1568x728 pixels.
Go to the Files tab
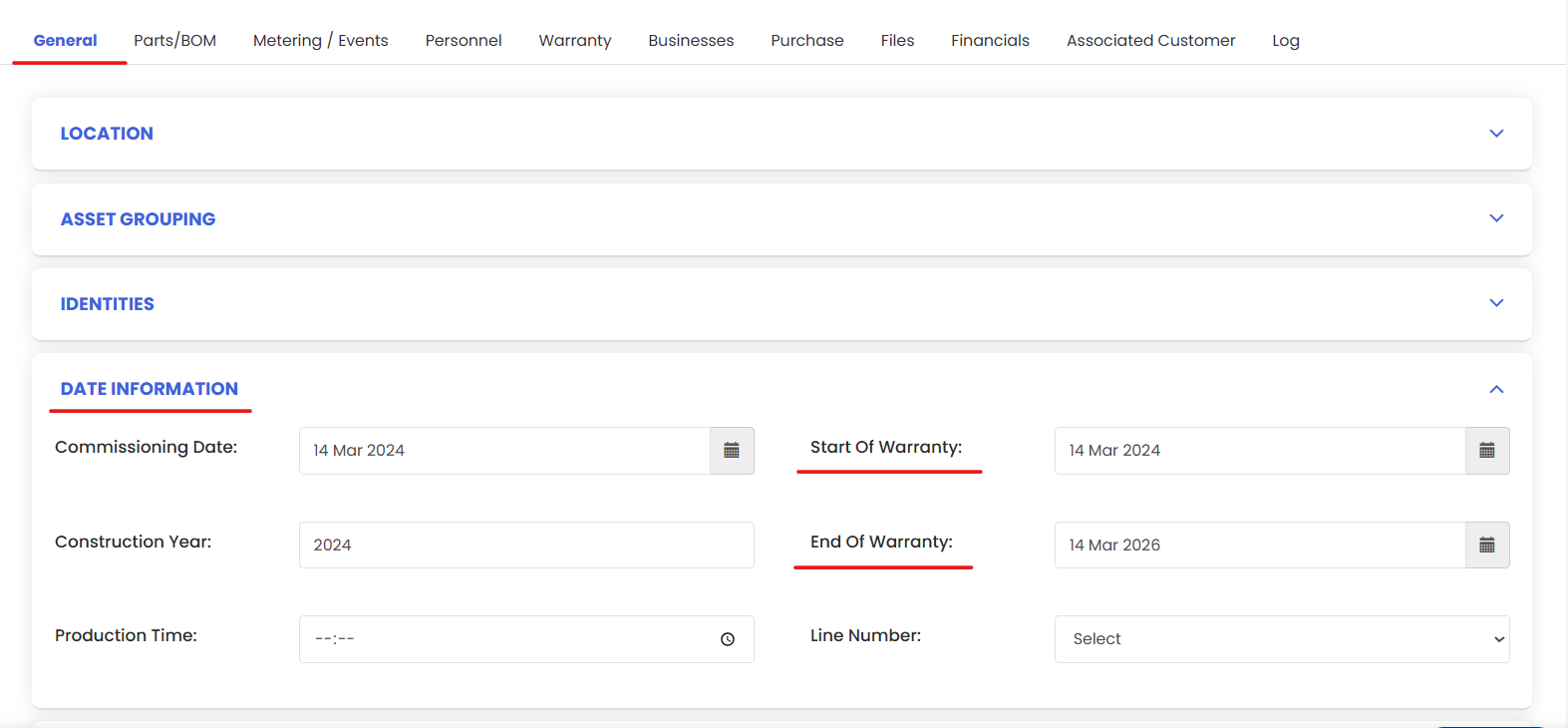(x=897, y=41)
